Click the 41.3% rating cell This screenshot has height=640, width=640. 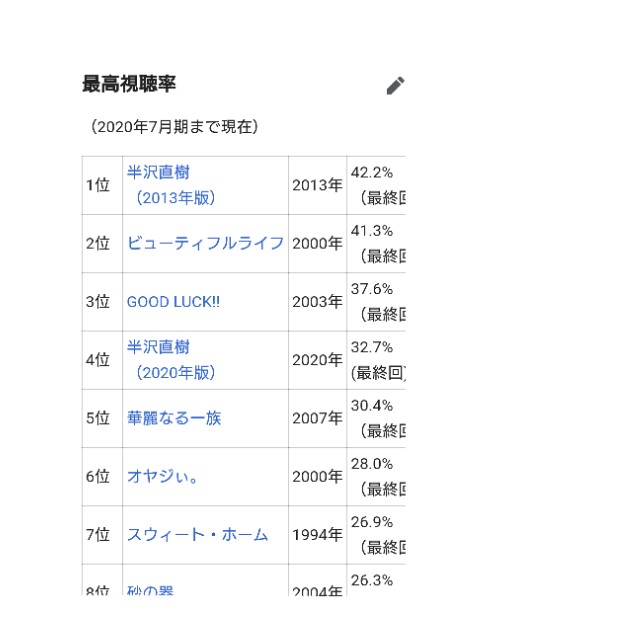click(x=376, y=244)
